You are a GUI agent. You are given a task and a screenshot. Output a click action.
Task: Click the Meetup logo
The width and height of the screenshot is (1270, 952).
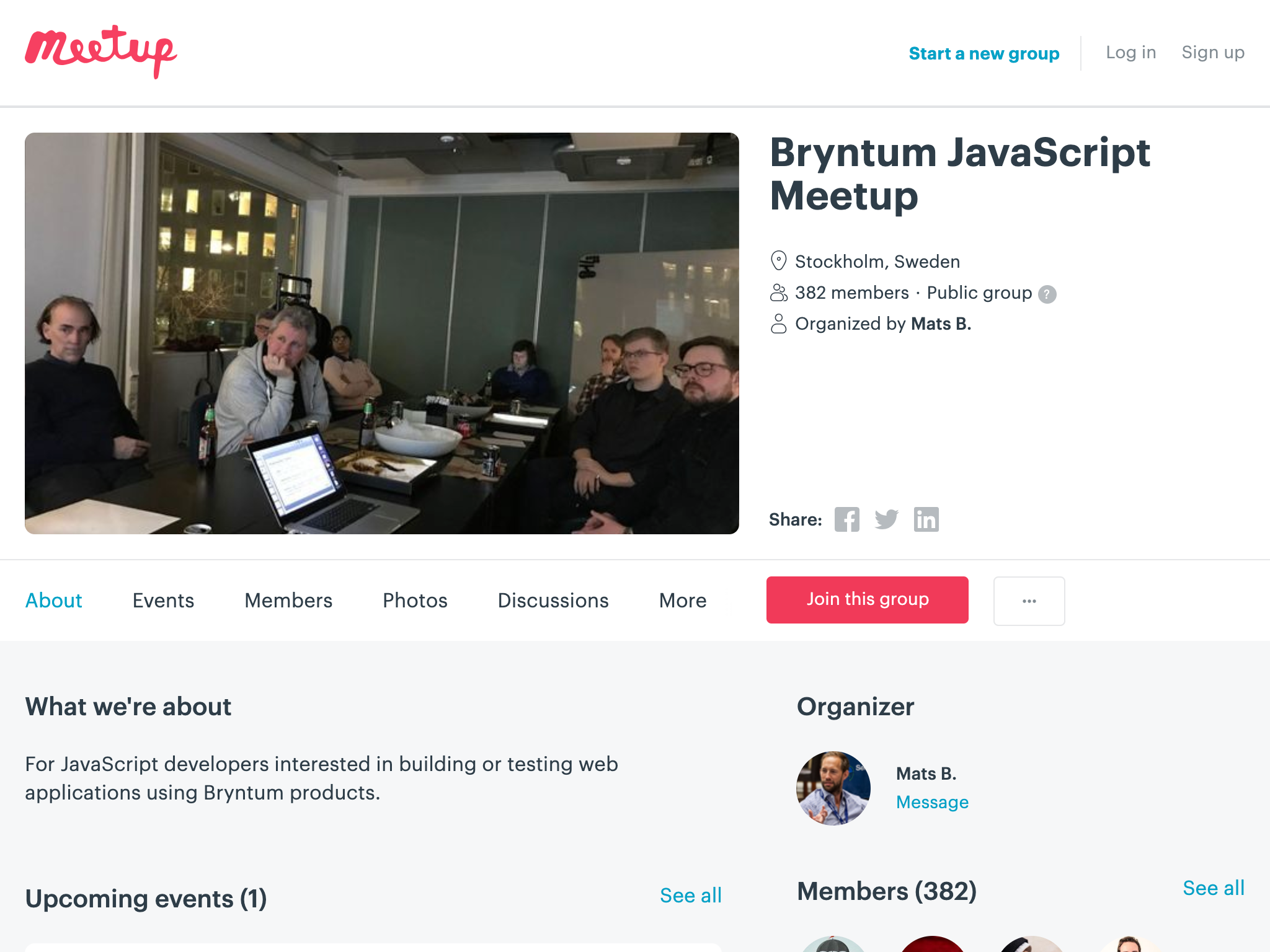click(x=101, y=52)
